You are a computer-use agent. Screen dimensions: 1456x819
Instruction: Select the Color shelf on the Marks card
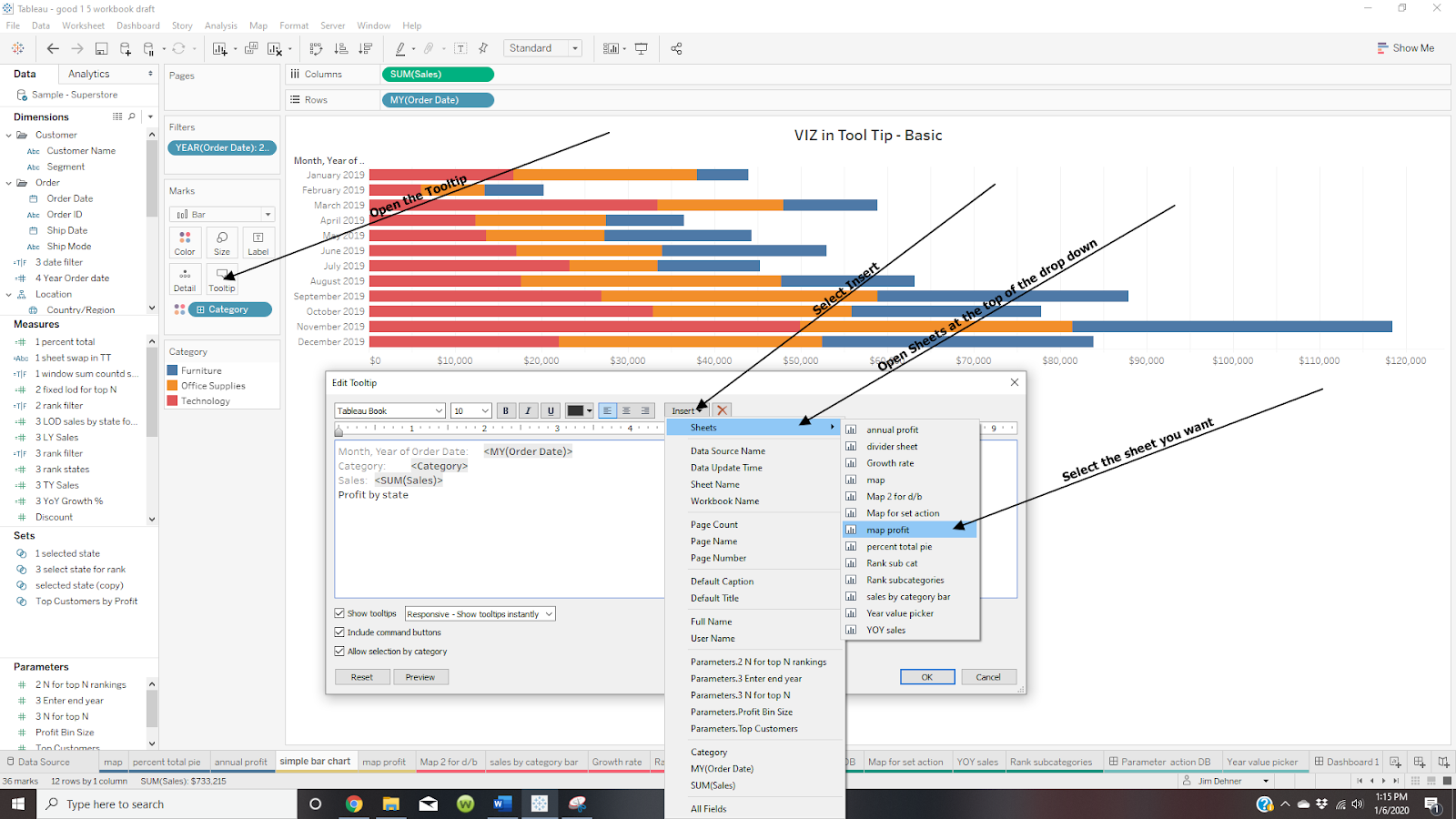(184, 241)
